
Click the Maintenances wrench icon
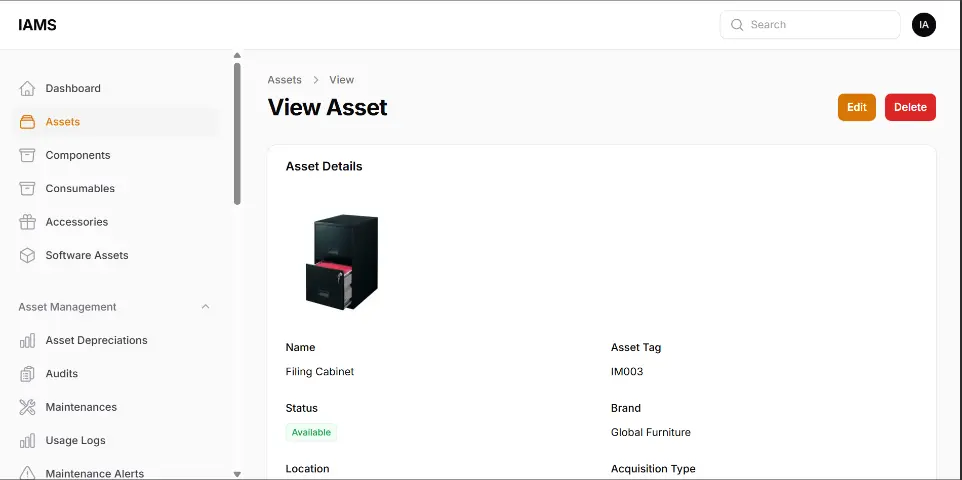27,407
